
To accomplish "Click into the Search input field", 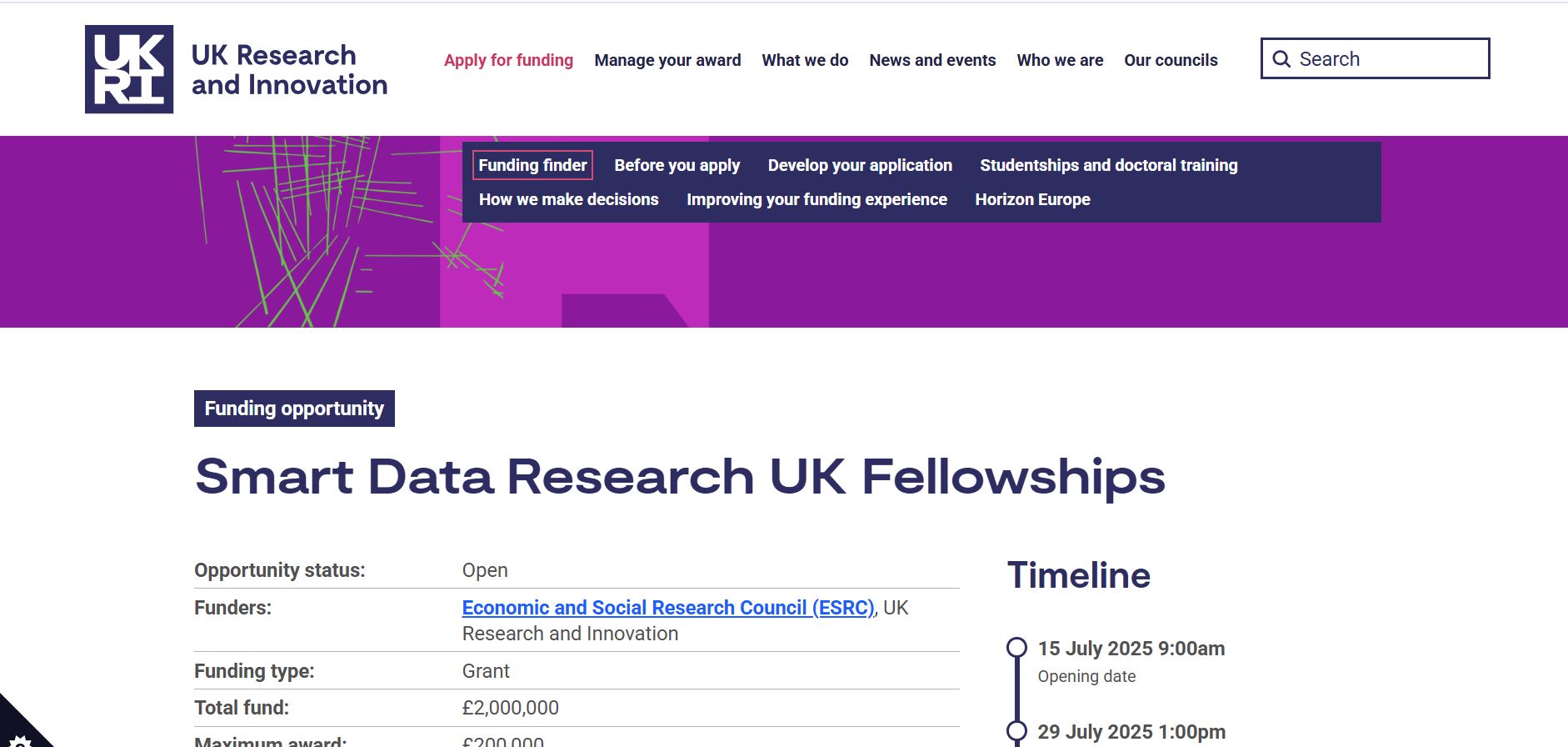I will click(1375, 58).
